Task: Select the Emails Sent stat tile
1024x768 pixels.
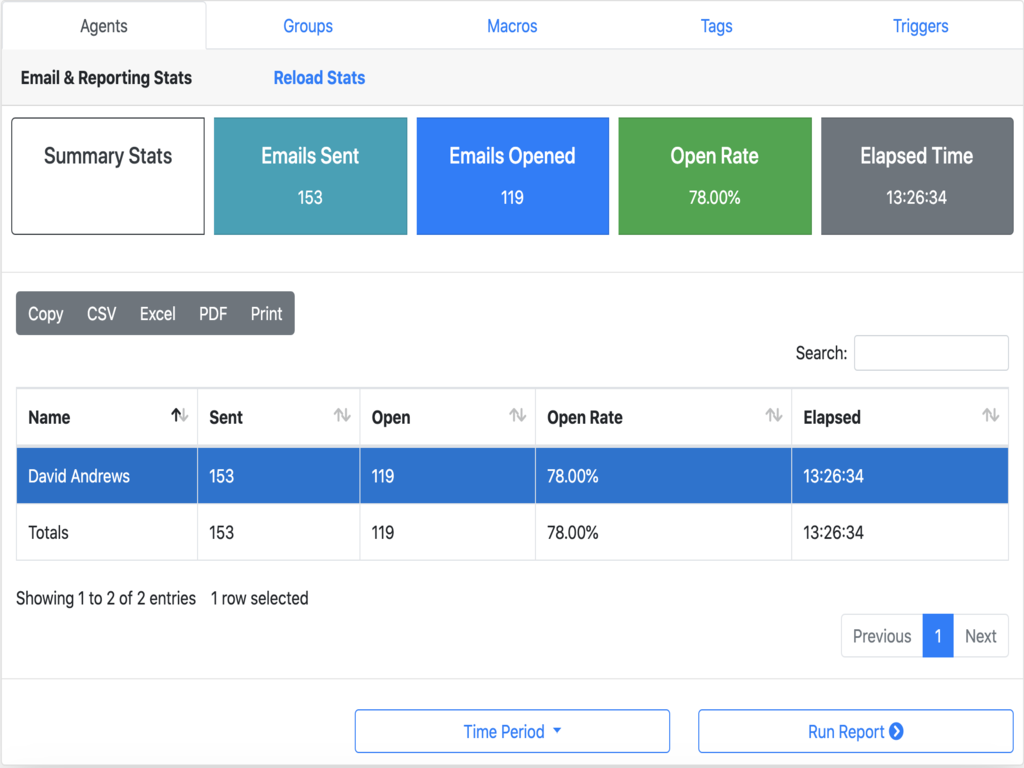Action: (310, 176)
